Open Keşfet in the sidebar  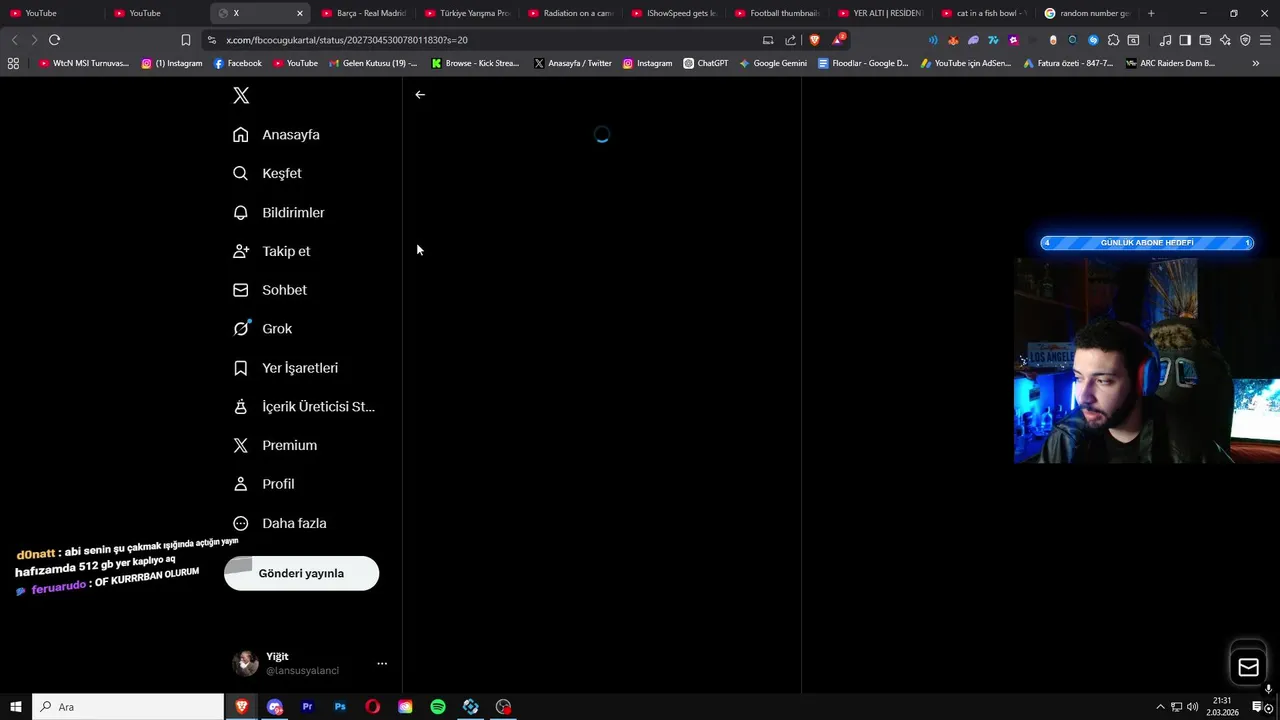[x=267, y=174]
